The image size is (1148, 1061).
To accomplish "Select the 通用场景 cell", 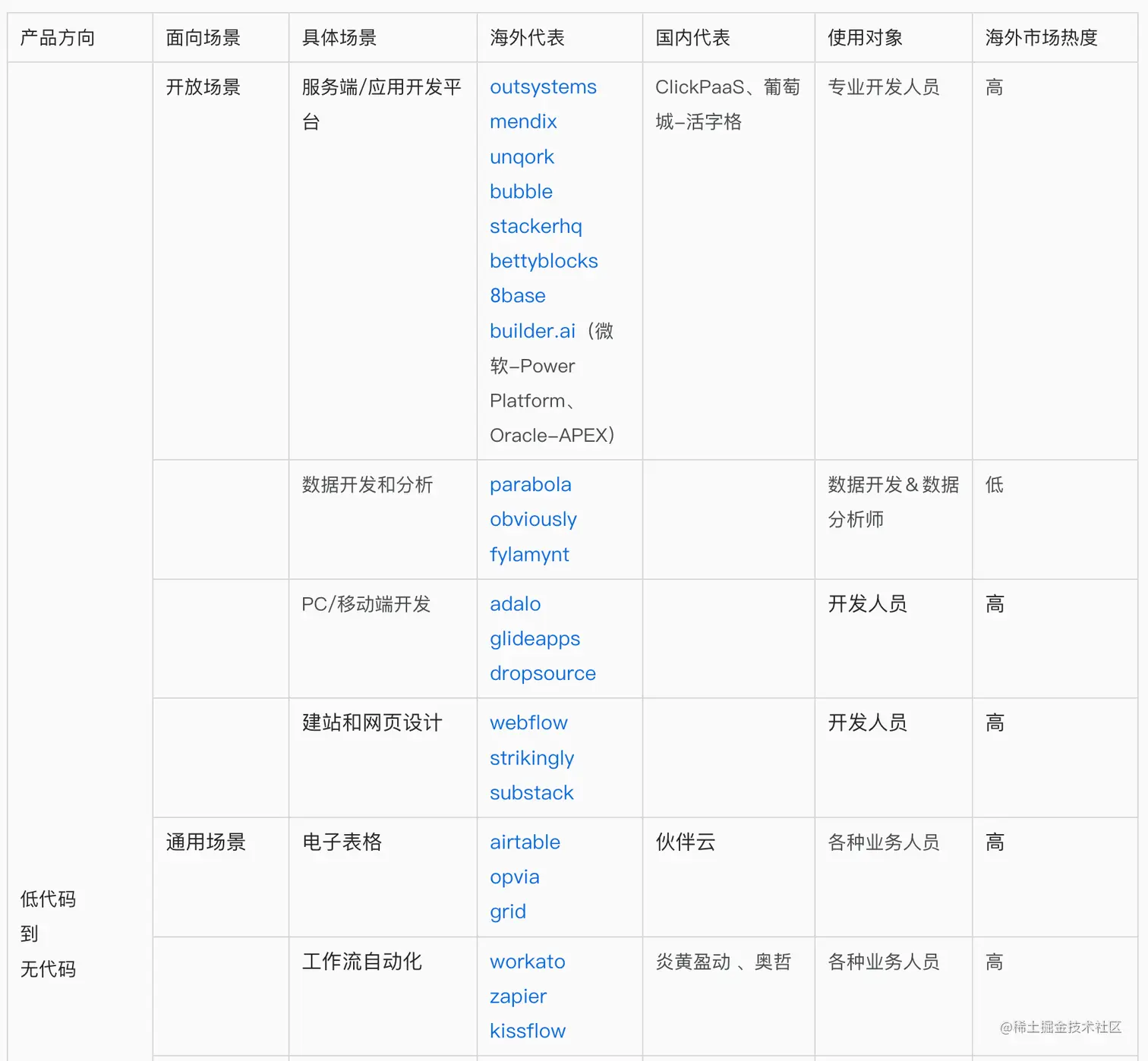I will [x=221, y=877].
